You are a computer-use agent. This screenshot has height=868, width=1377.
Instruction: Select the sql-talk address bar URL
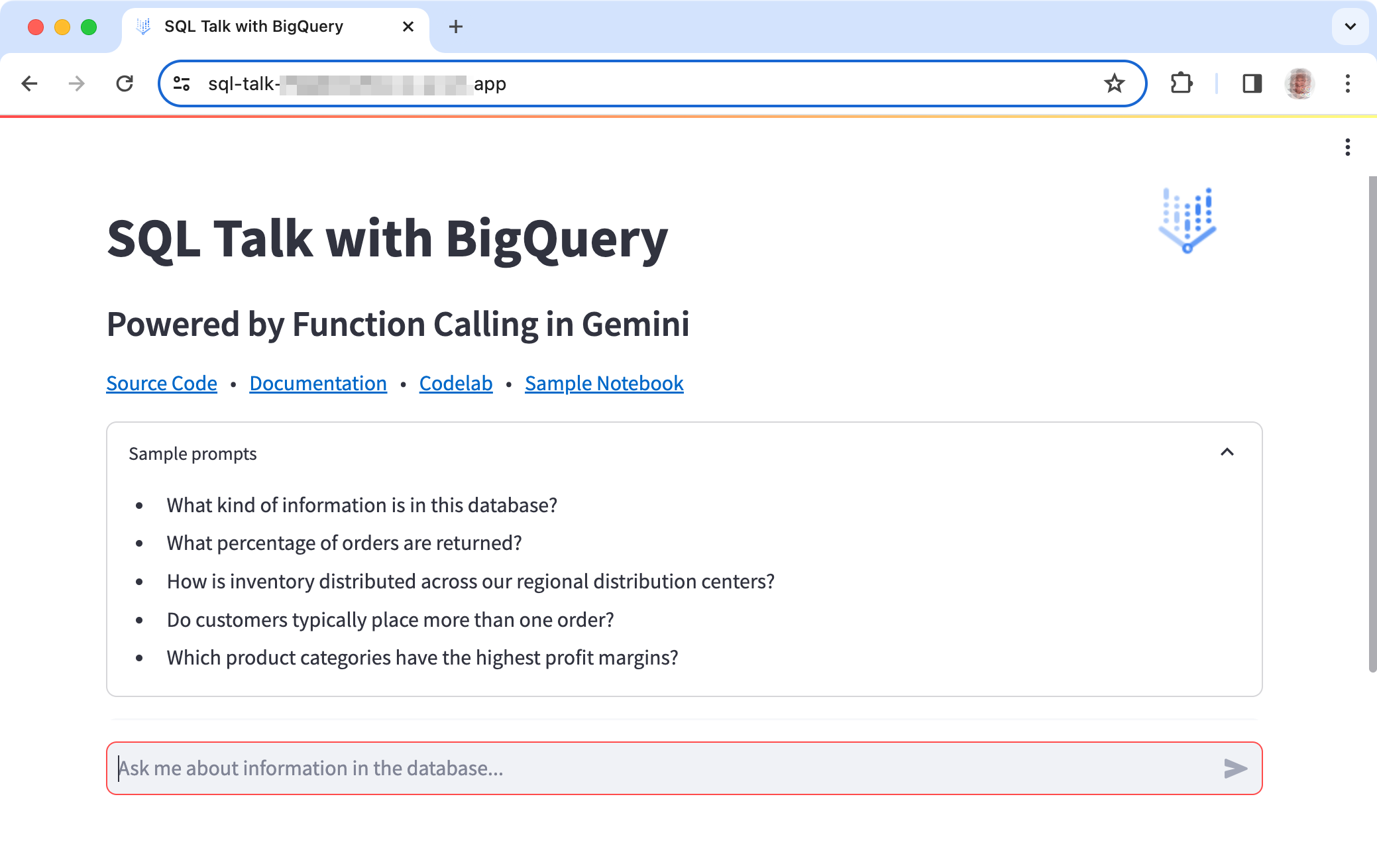pyautogui.click(x=653, y=83)
